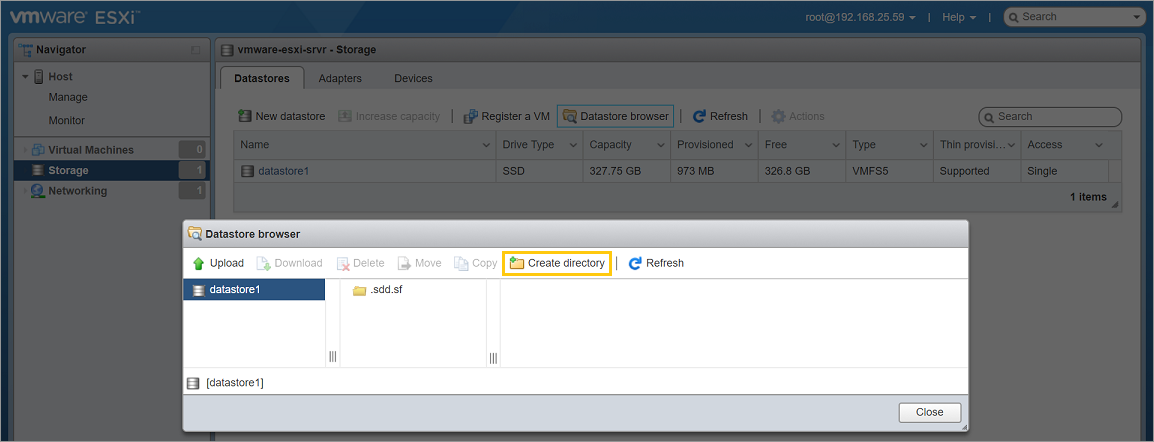Expand the Virtual Machines tree node

click(x=25, y=150)
